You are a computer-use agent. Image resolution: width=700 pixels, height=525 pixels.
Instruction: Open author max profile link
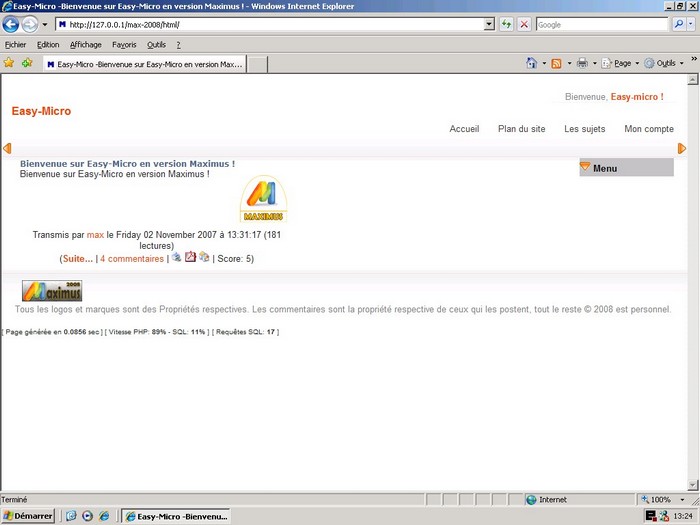95,235
